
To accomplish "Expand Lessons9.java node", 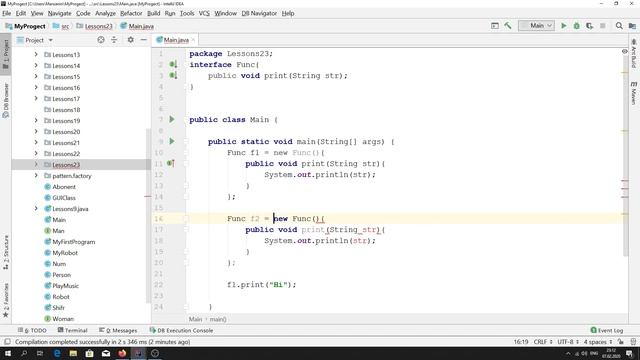I will pos(36,209).
